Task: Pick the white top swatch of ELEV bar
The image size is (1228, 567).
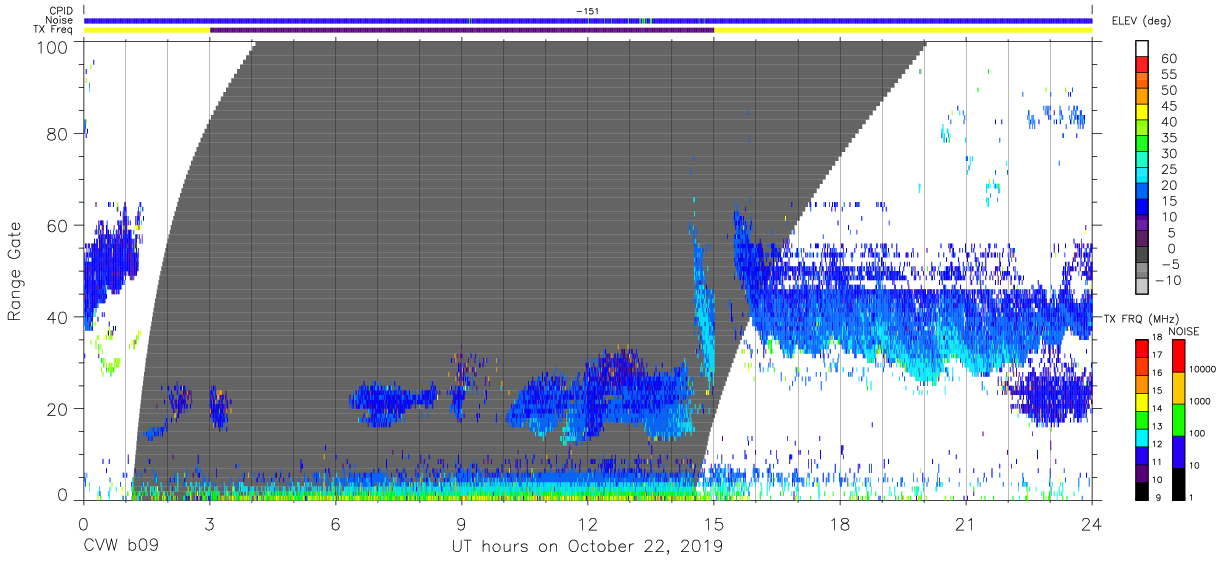Action: 1143,47
